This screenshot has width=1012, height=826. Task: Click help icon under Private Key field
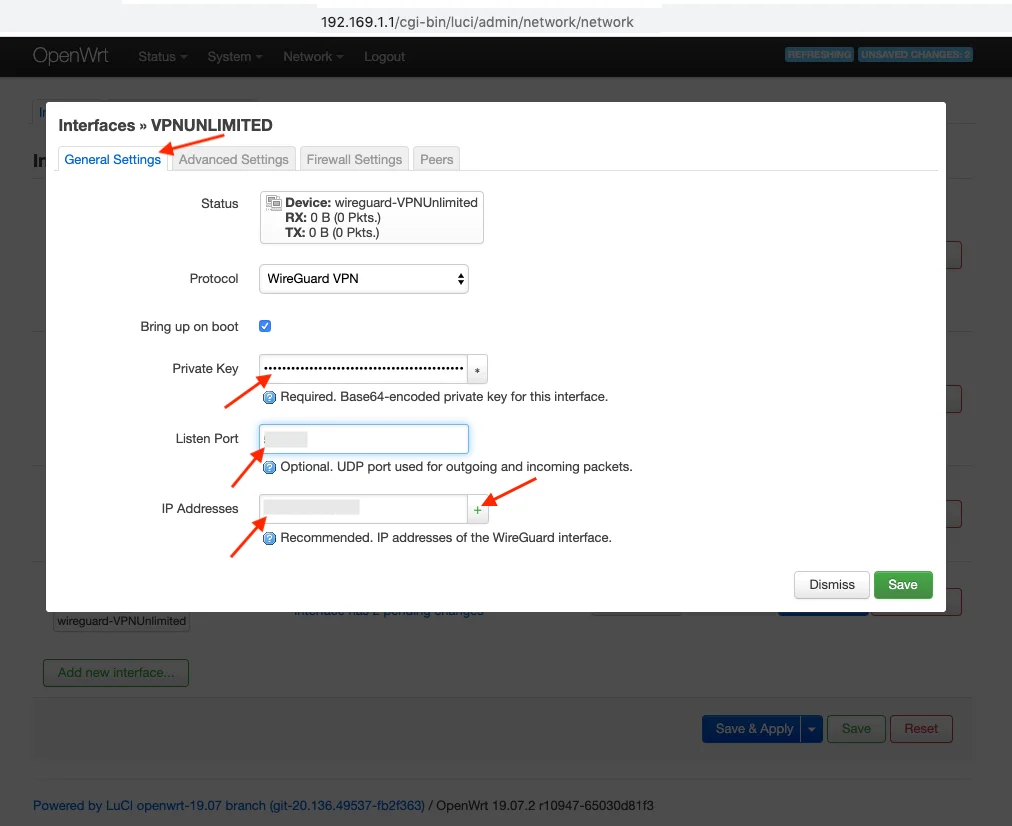click(269, 397)
